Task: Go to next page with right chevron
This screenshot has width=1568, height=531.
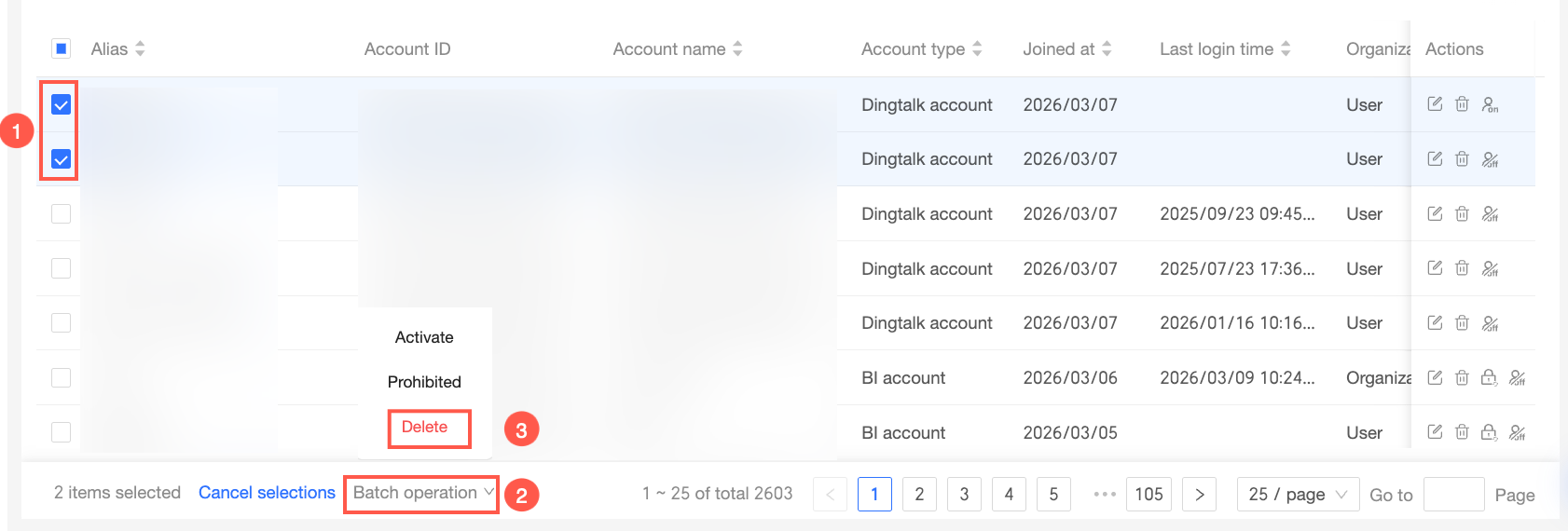Action: coord(1199,494)
